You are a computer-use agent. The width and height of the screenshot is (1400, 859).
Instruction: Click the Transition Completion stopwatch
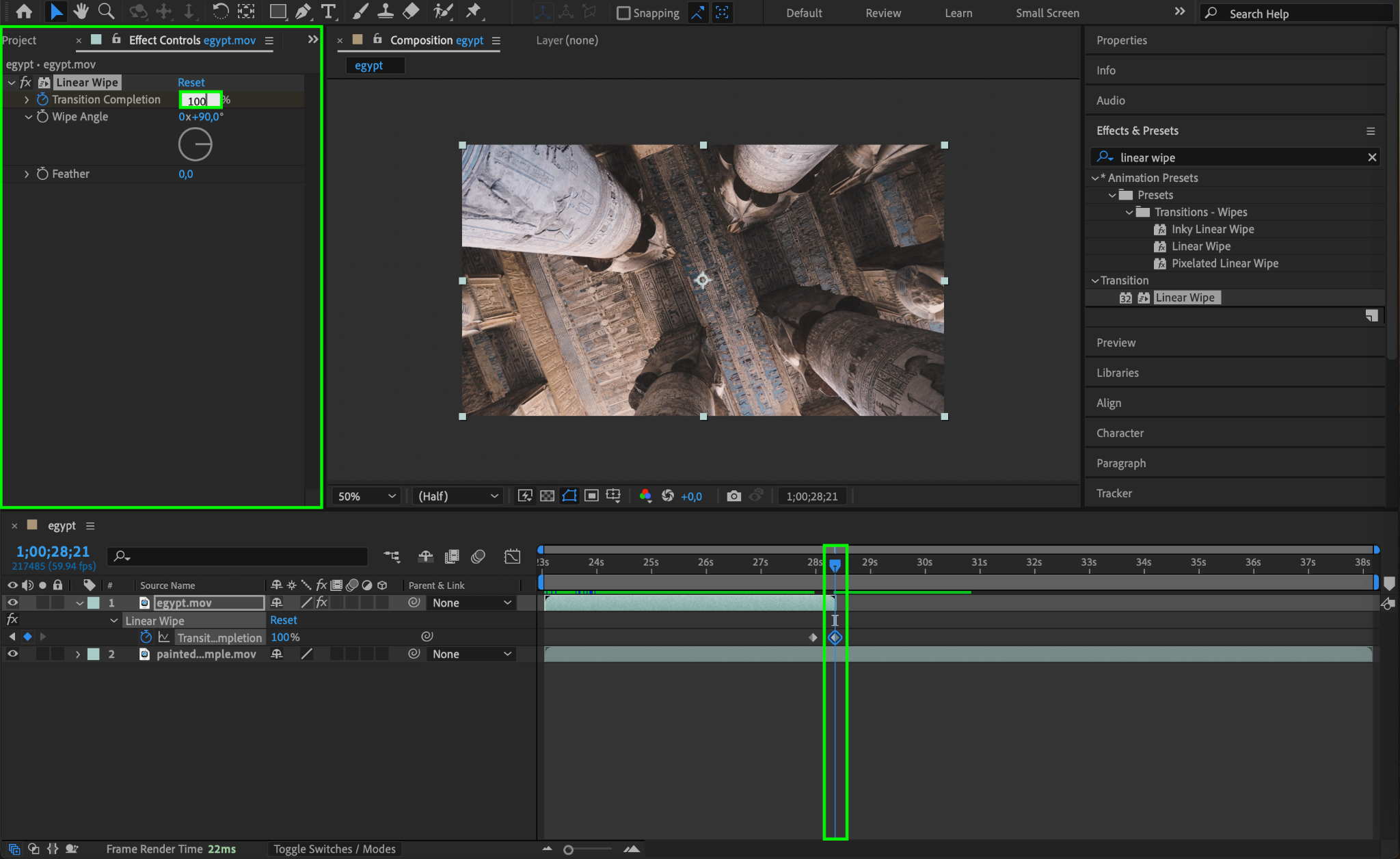(x=42, y=100)
